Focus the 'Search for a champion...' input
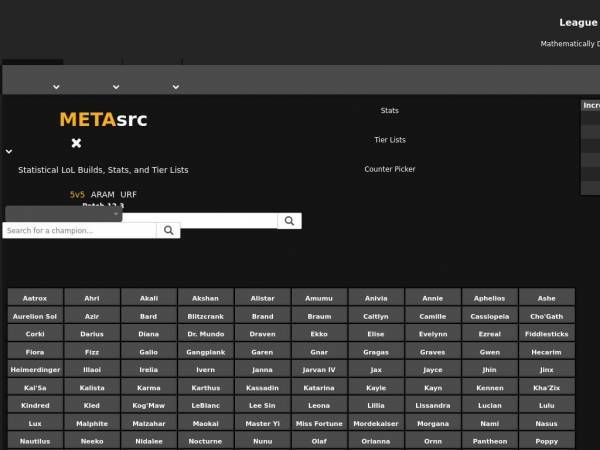The height and width of the screenshot is (450, 600). click(x=80, y=230)
